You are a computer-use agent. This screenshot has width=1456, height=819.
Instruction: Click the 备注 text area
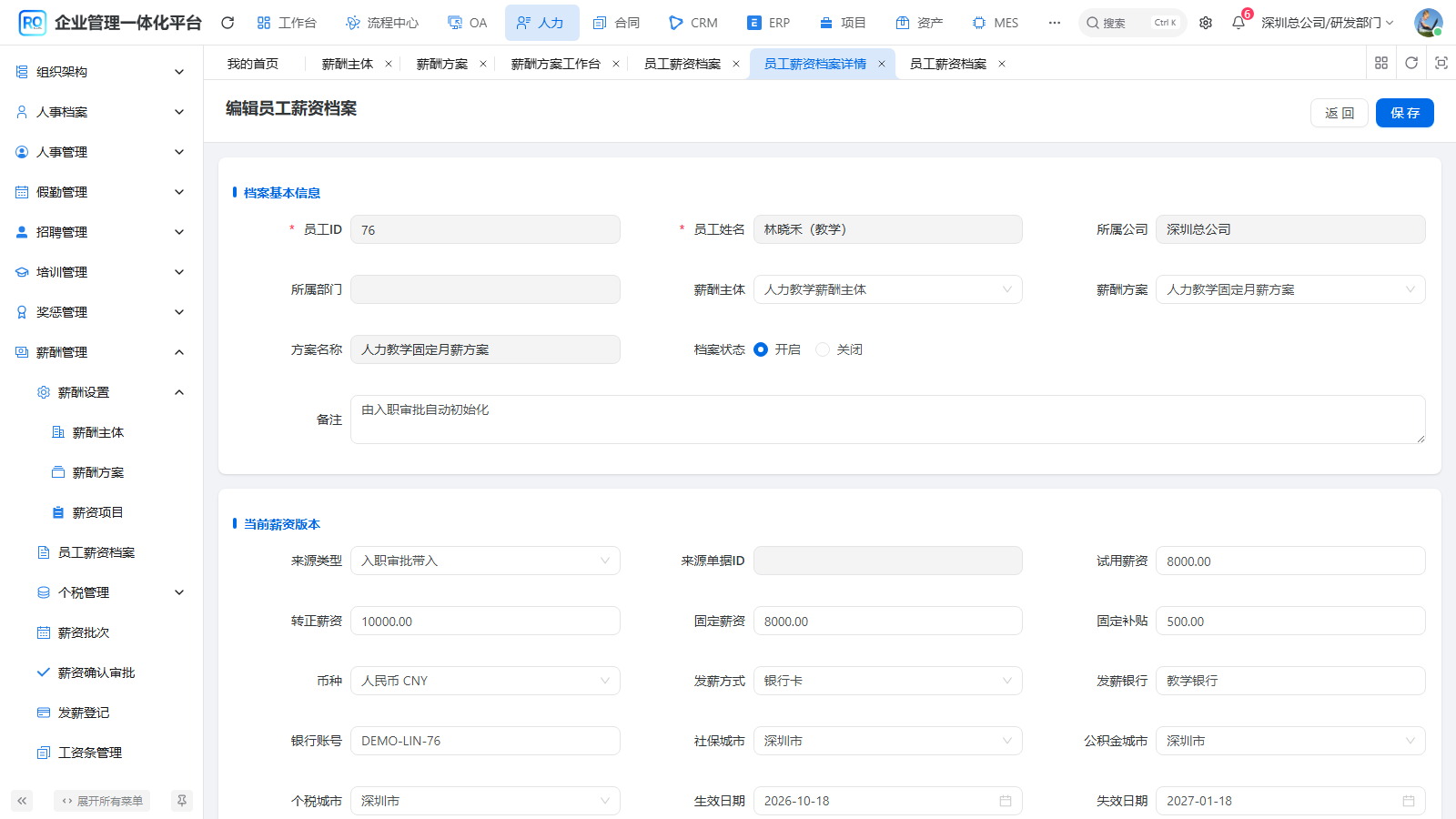(x=887, y=420)
